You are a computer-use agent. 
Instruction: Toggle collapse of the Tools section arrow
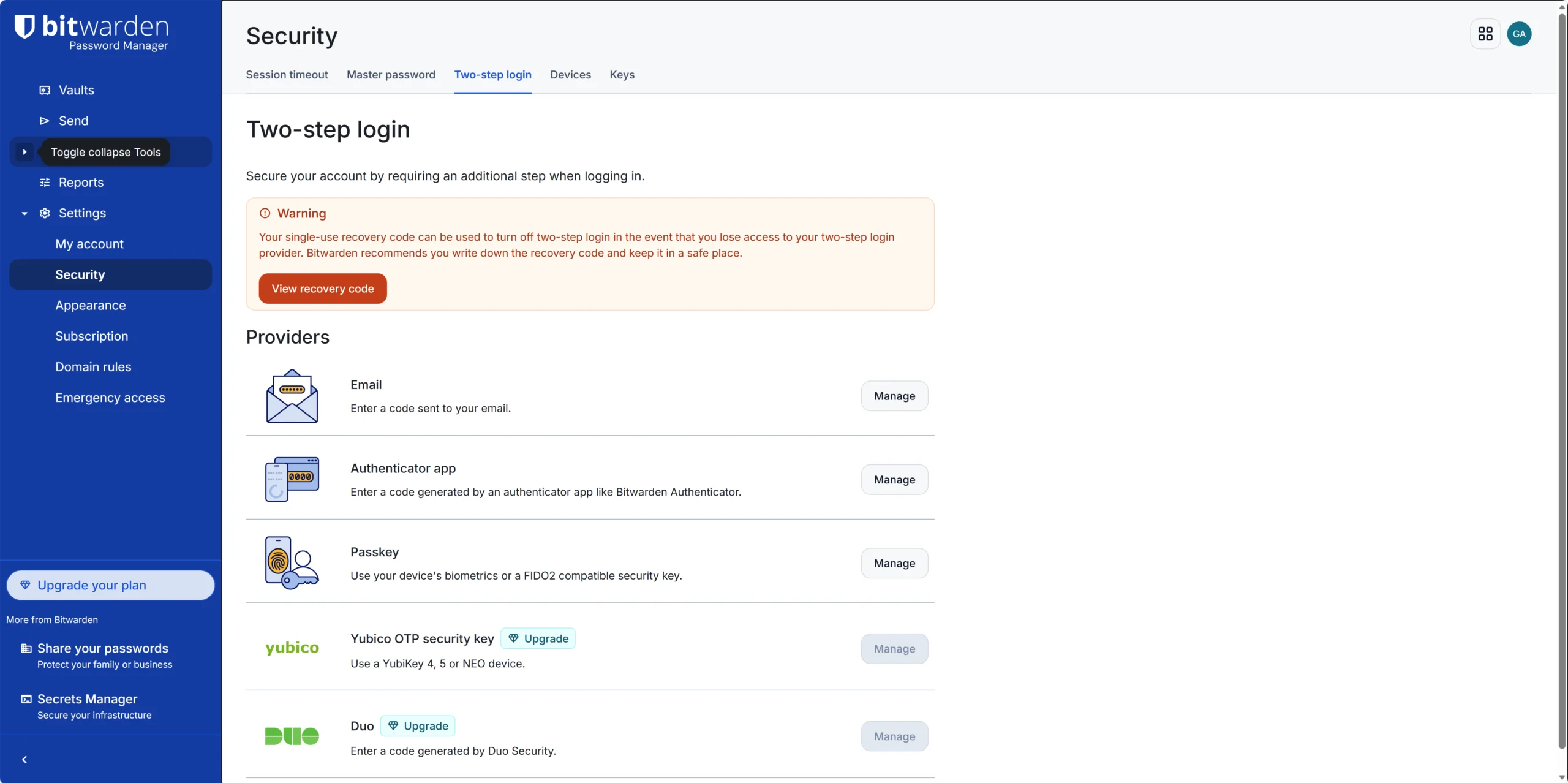tap(24, 152)
